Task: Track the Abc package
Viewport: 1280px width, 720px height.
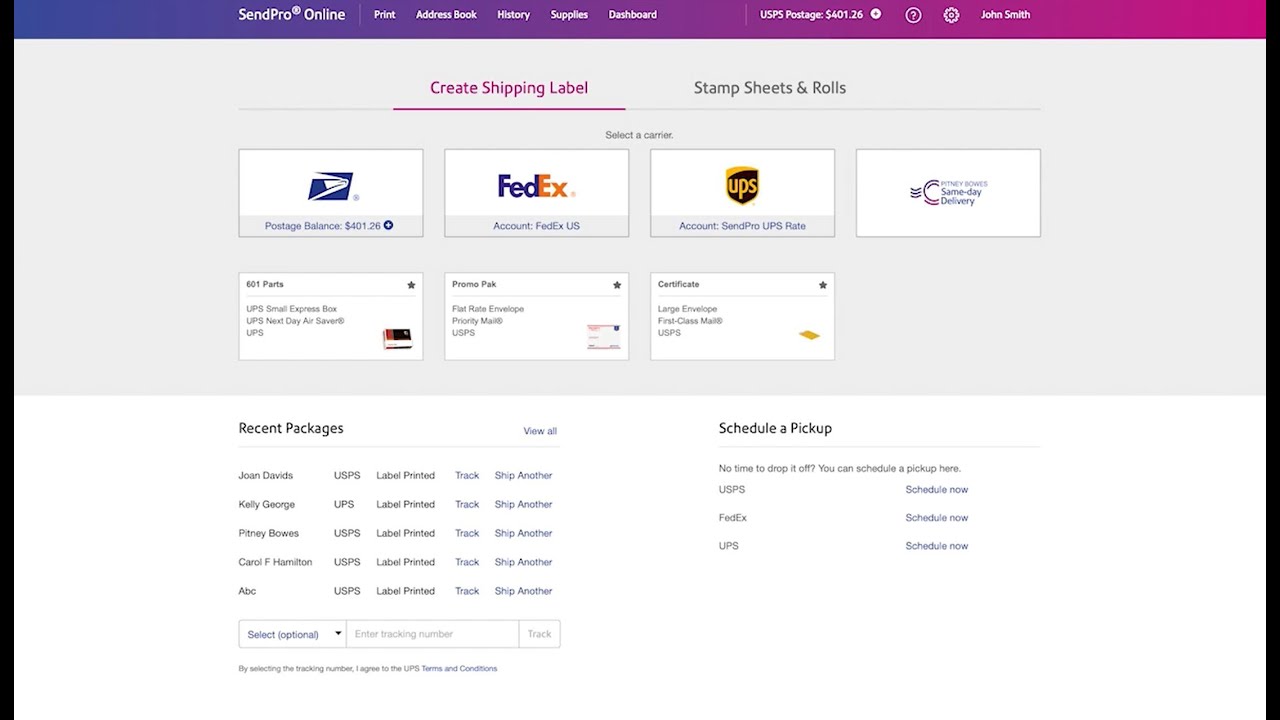Action: click(467, 591)
